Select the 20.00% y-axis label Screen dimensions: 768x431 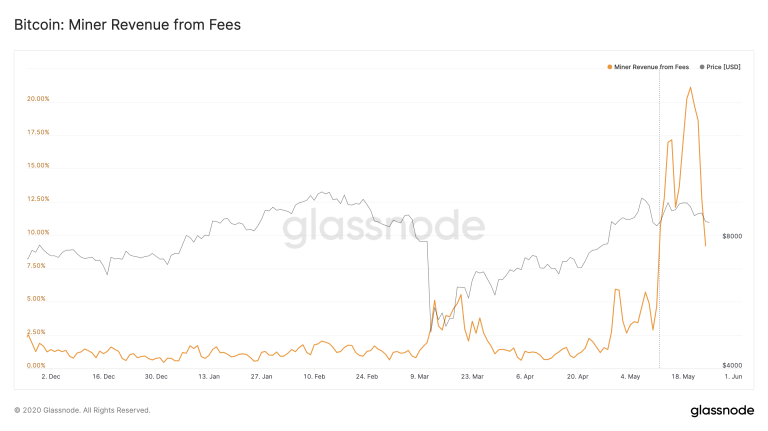[38, 99]
